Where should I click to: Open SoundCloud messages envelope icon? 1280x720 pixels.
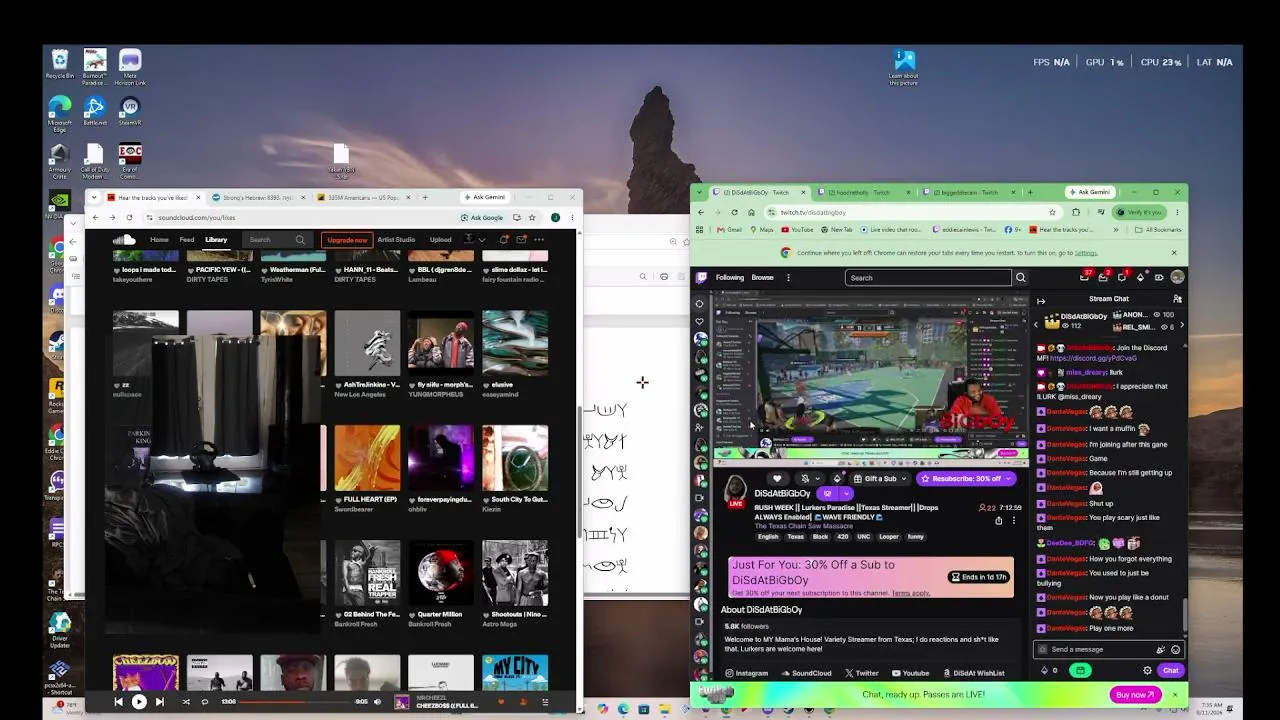tap(521, 240)
